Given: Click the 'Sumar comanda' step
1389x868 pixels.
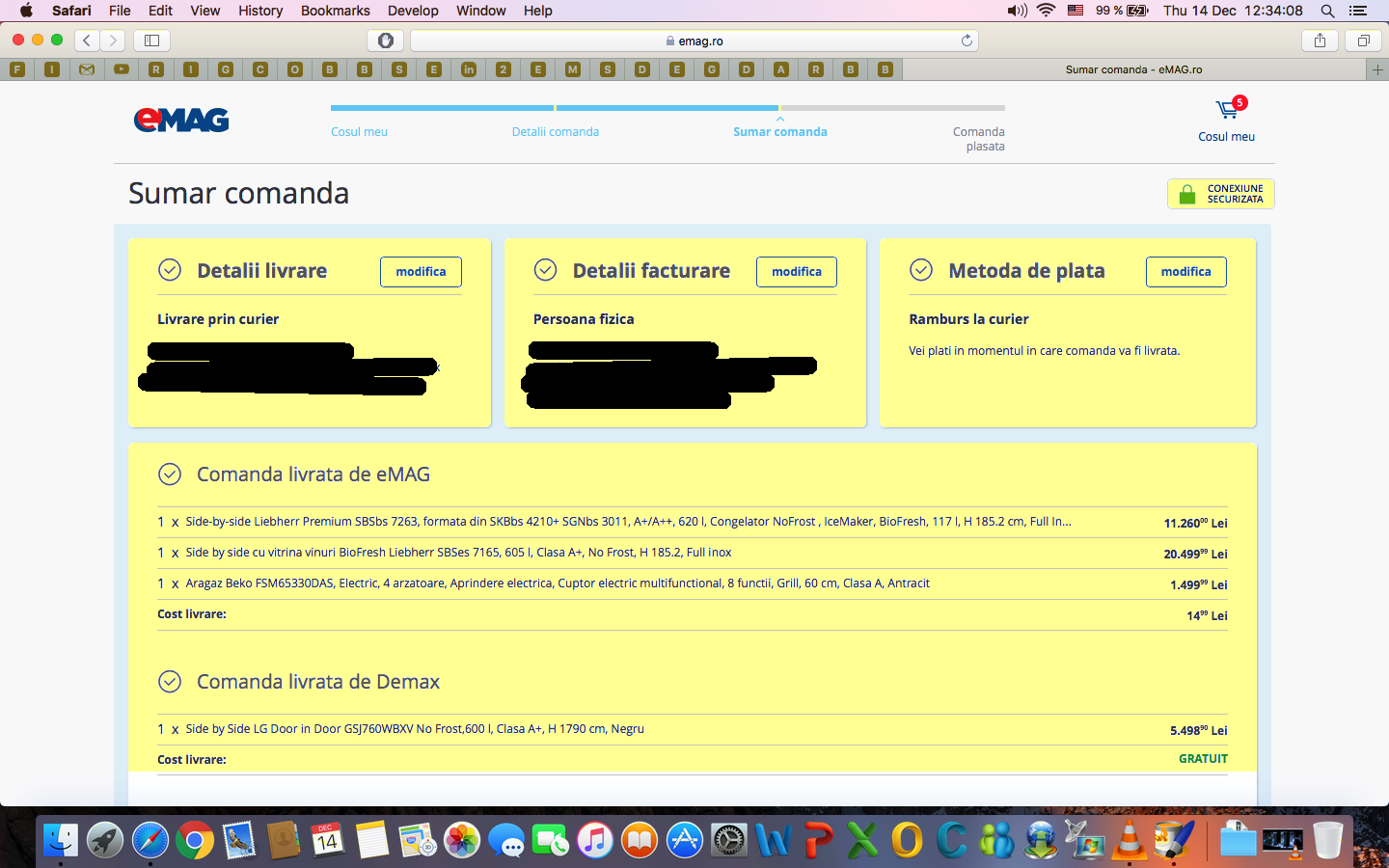Looking at the screenshot, I should pyautogui.click(x=780, y=132).
